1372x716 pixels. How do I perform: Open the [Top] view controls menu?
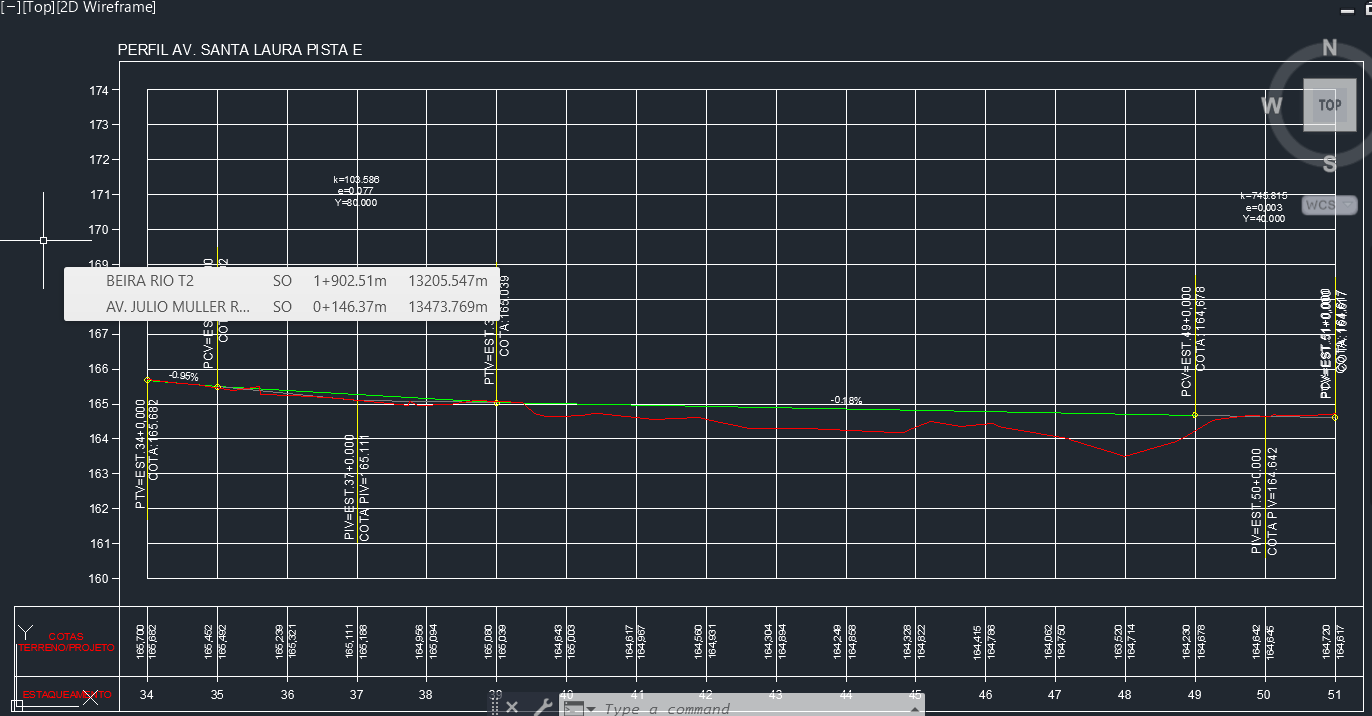(x=39, y=7)
